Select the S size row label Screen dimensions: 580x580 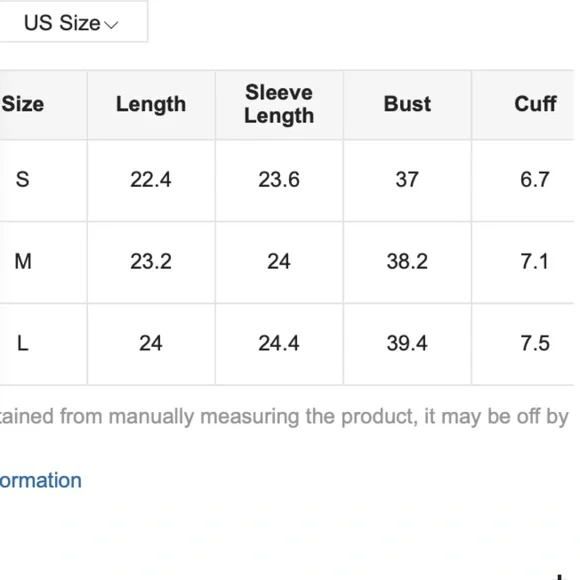23,180
